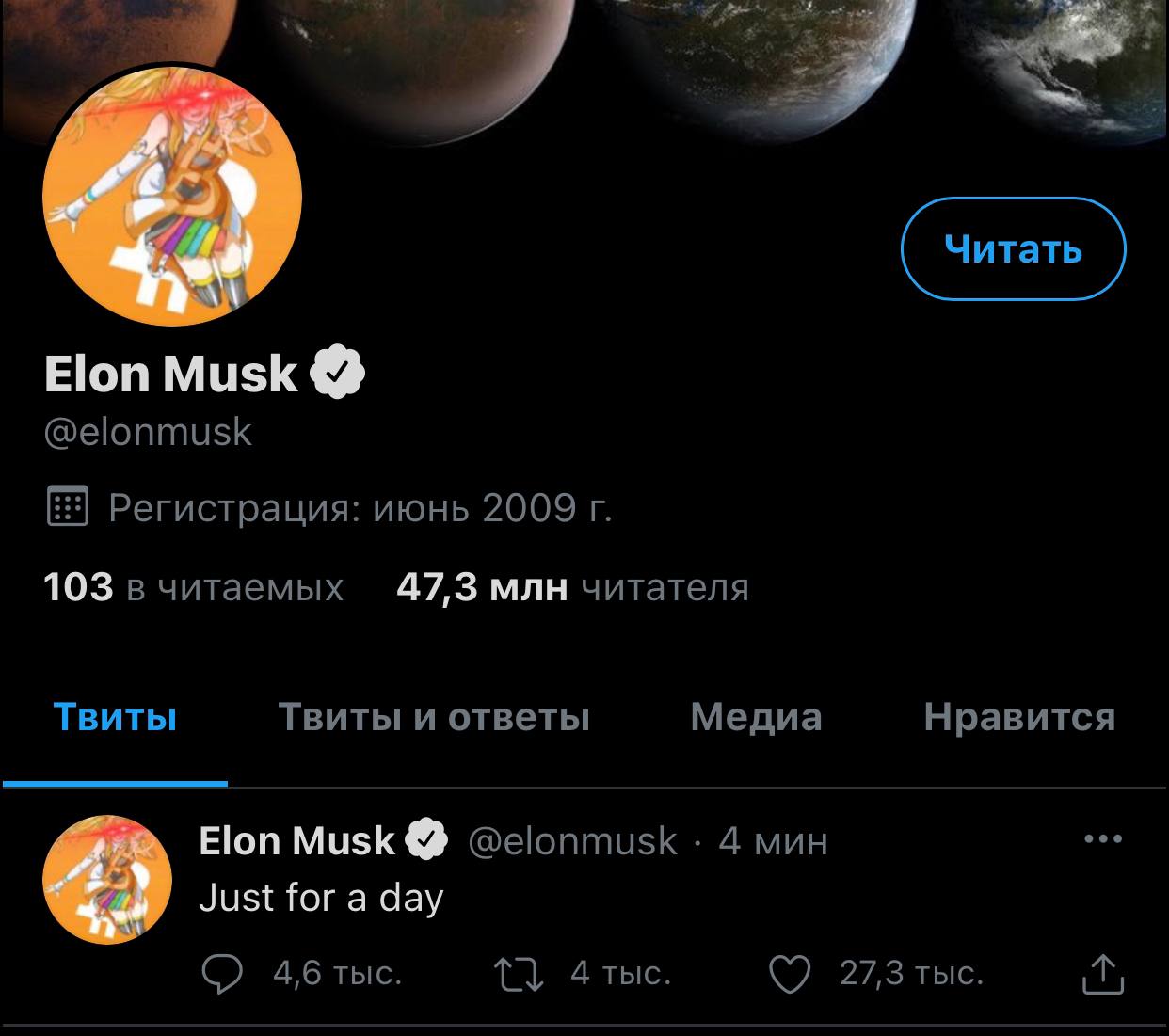This screenshot has height=1036, width=1169.
Task: Click the 4 мин tweet timestamp
Action: (773, 840)
